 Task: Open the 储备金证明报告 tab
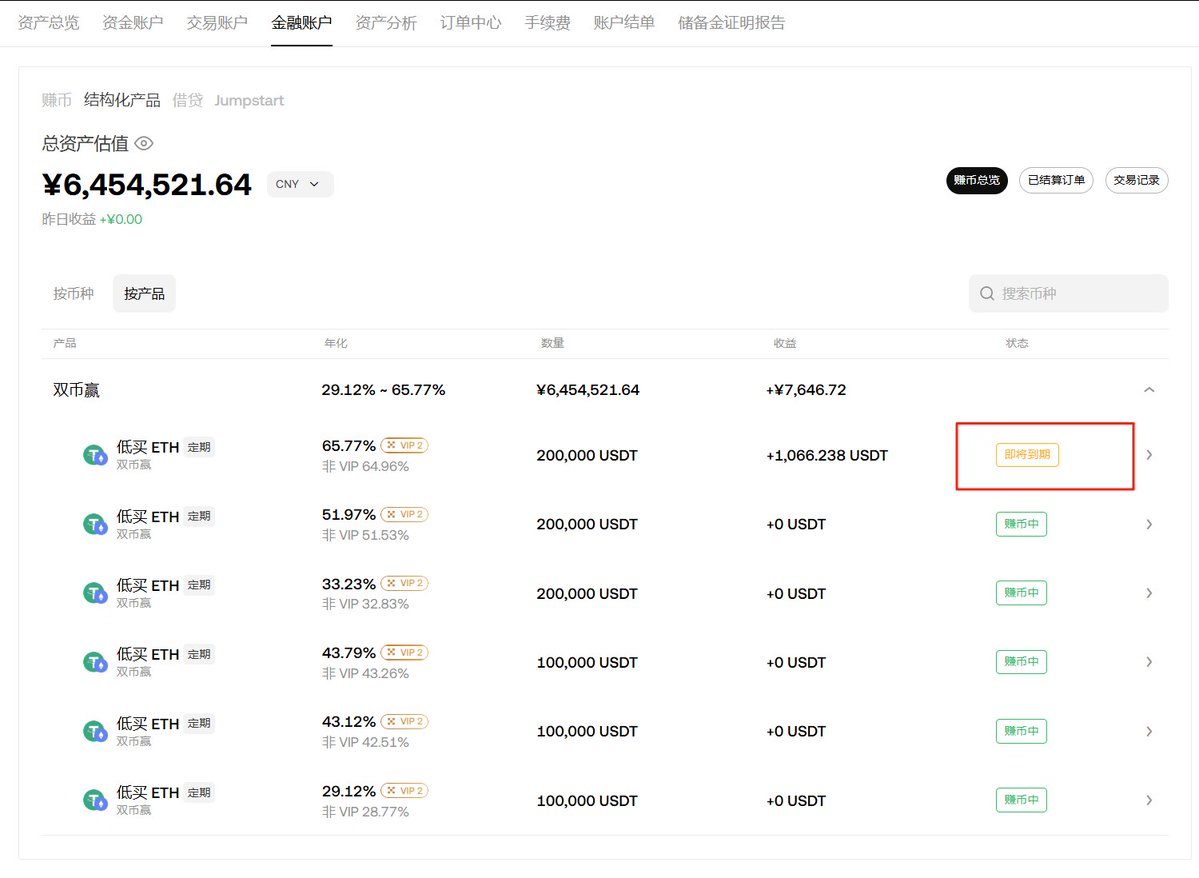tap(731, 23)
